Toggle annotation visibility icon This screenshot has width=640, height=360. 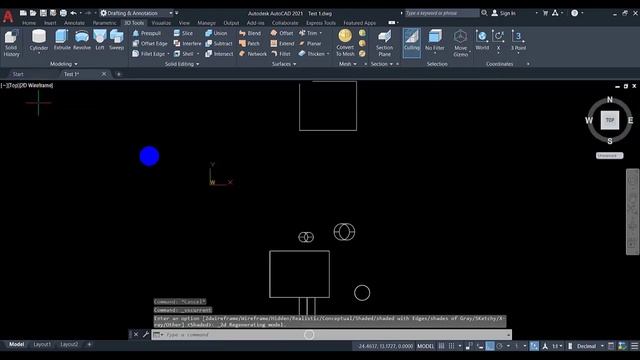coord(545,346)
